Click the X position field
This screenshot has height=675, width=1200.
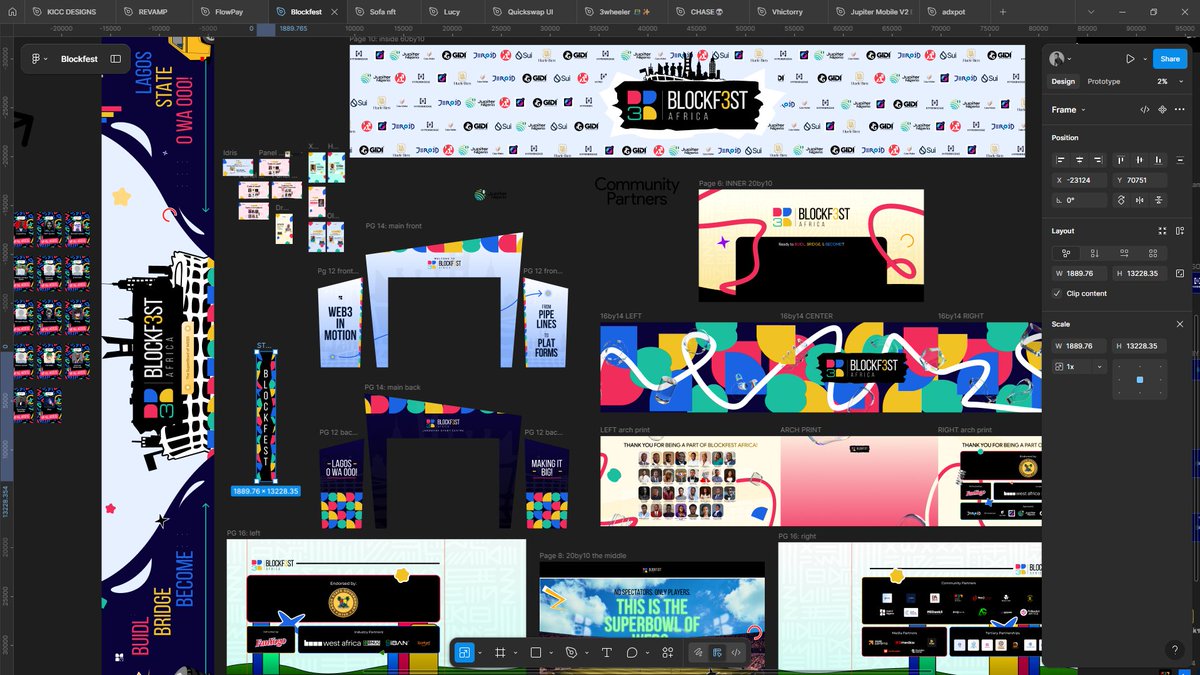tap(1078, 180)
